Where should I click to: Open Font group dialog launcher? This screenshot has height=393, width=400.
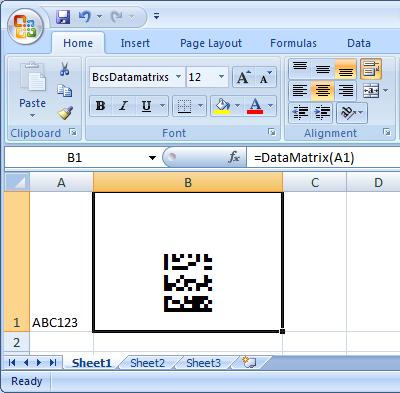click(272, 133)
